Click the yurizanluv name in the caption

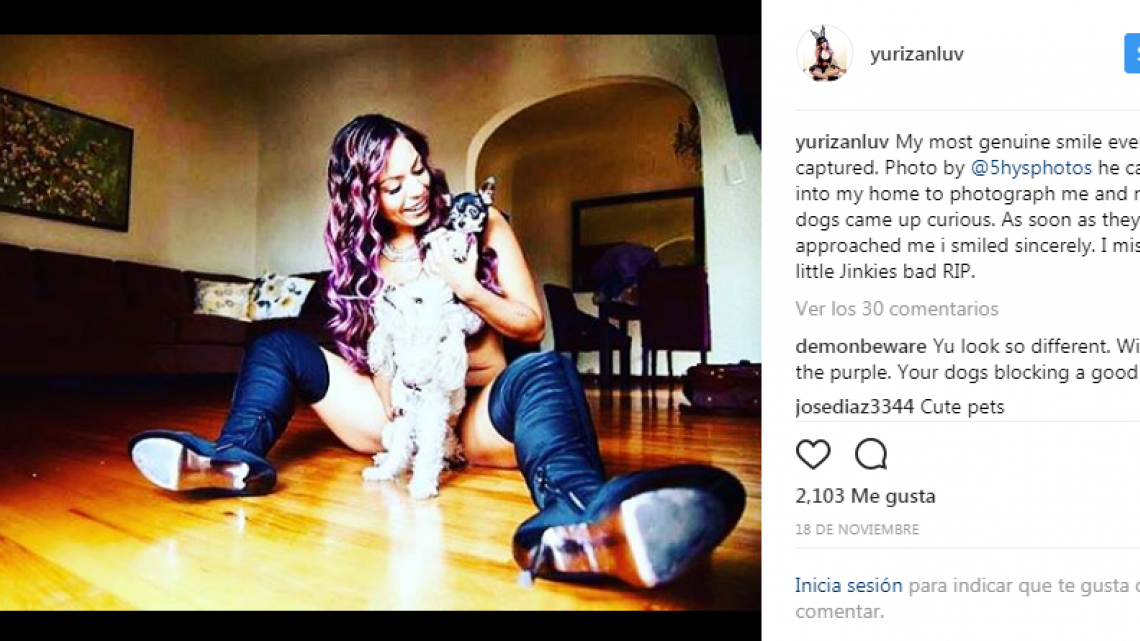[x=842, y=142]
